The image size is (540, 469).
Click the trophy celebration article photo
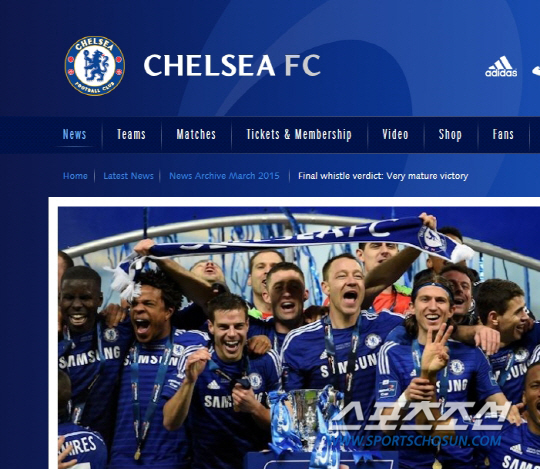(299, 338)
